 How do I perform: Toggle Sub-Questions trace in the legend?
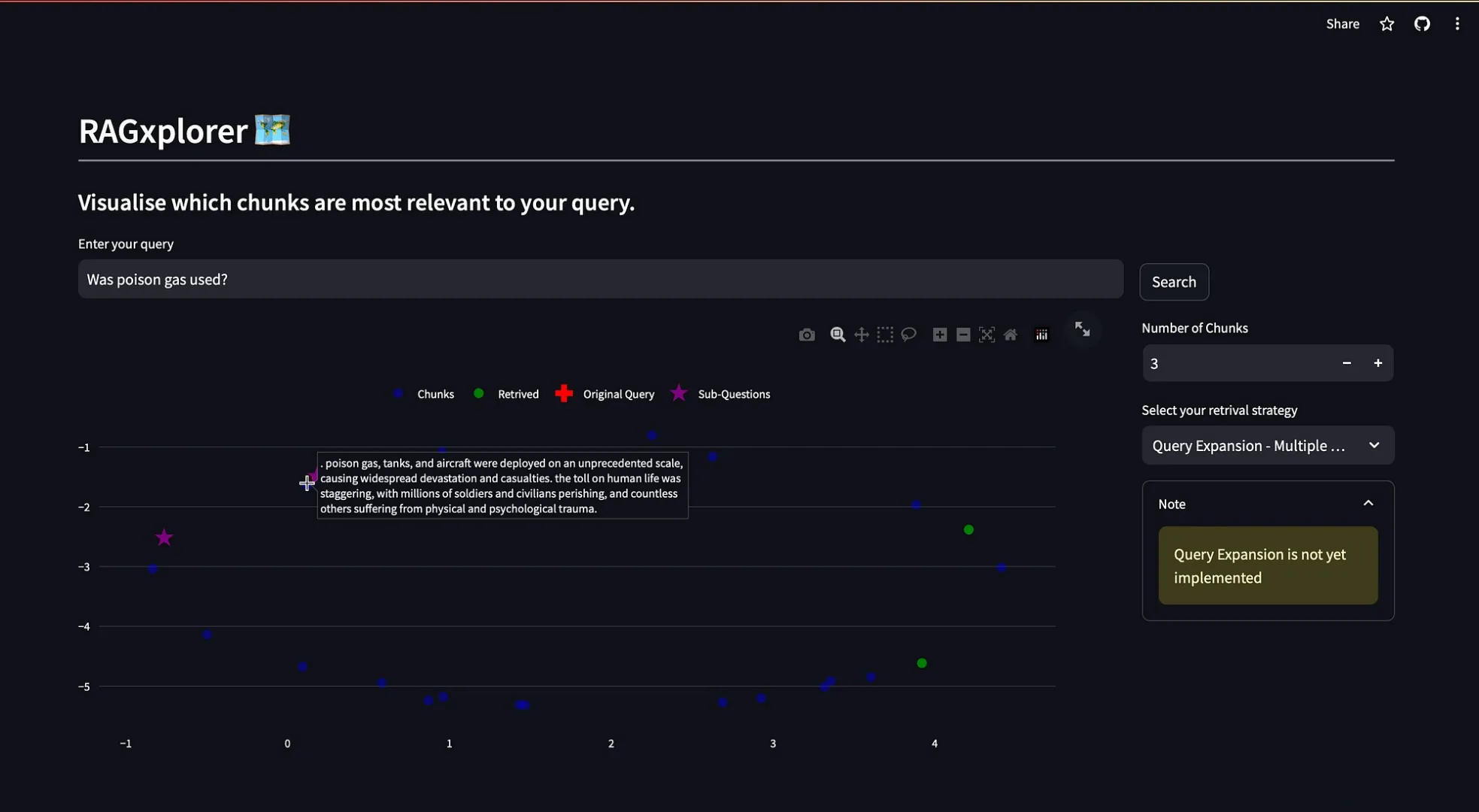733,394
